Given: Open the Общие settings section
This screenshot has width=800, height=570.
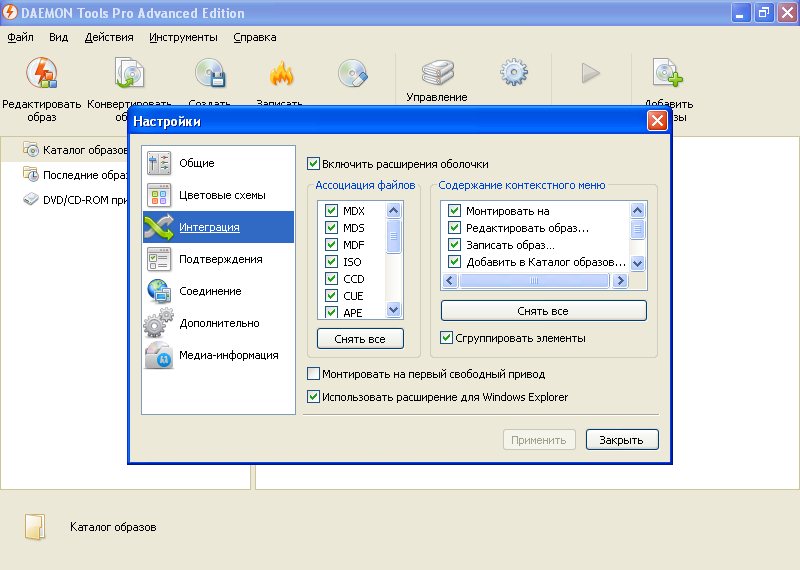Looking at the screenshot, I should tap(196, 163).
